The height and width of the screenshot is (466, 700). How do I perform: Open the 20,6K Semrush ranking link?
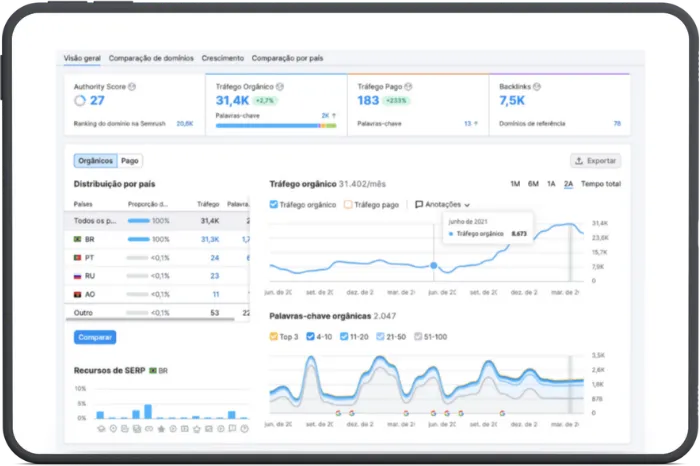point(185,124)
